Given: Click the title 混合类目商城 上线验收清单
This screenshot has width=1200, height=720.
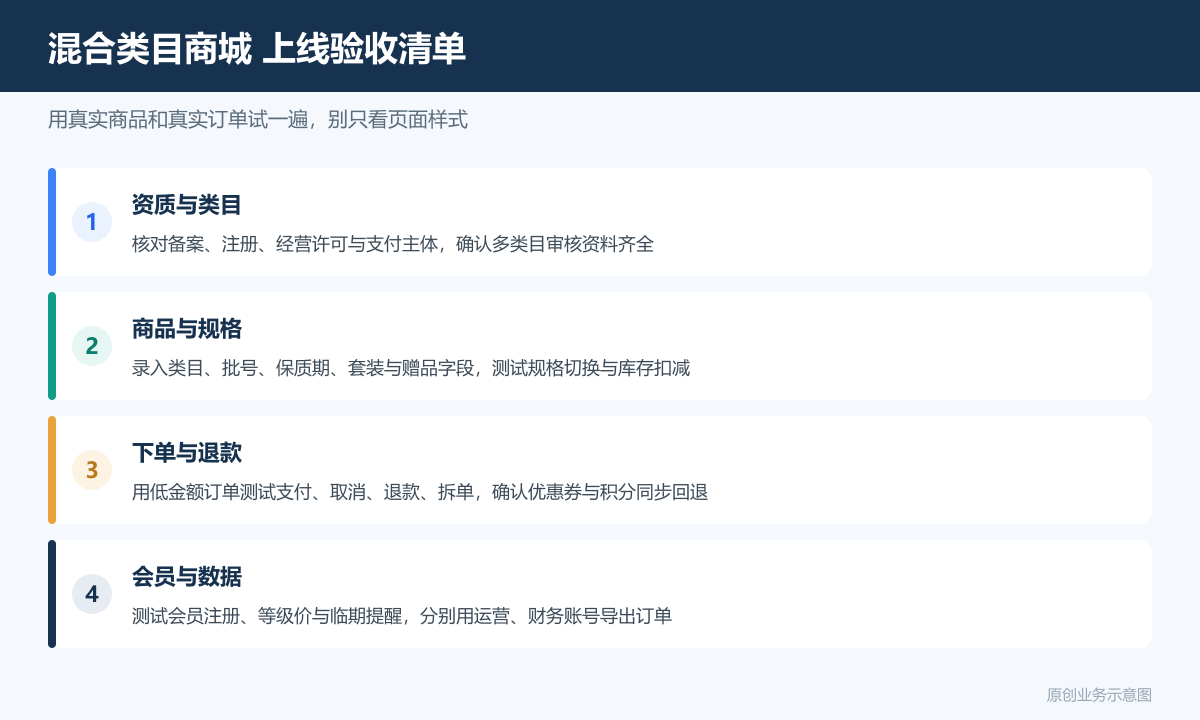Looking at the screenshot, I should click(x=257, y=48).
